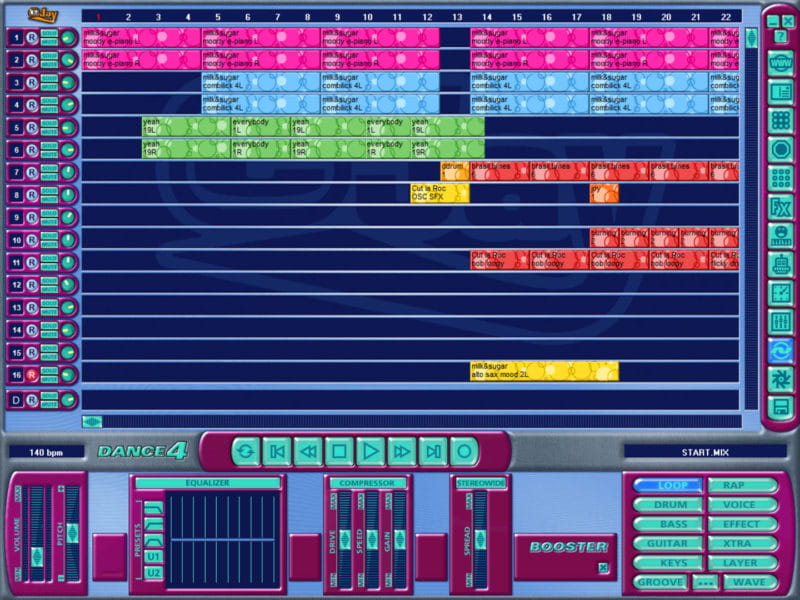Image resolution: width=800 pixels, height=600 pixels.
Task: Click the GROOVE button
Action: 661,581
